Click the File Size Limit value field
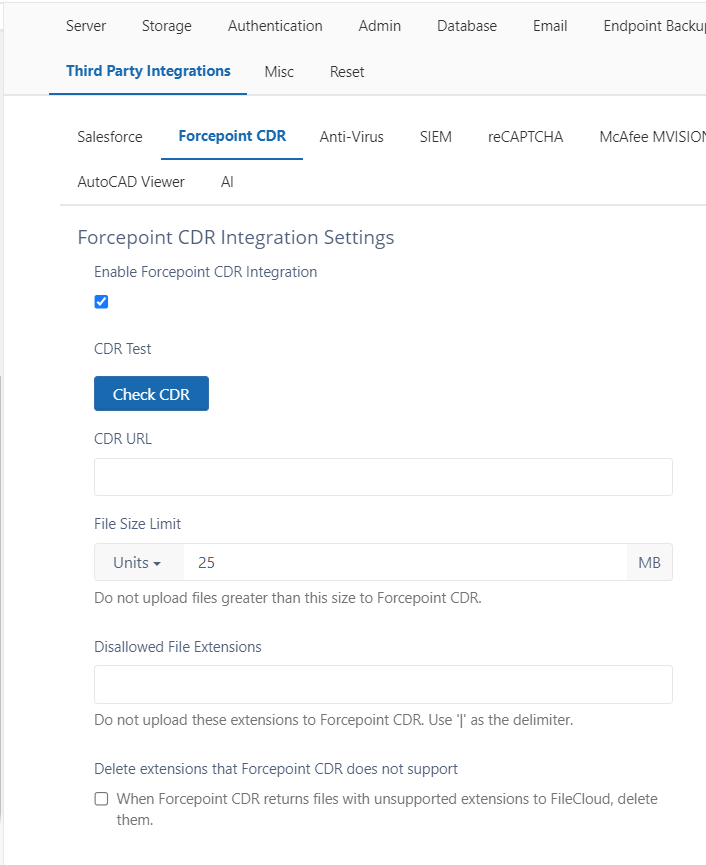The height and width of the screenshot is (865, 706). (x=405, y=562)
